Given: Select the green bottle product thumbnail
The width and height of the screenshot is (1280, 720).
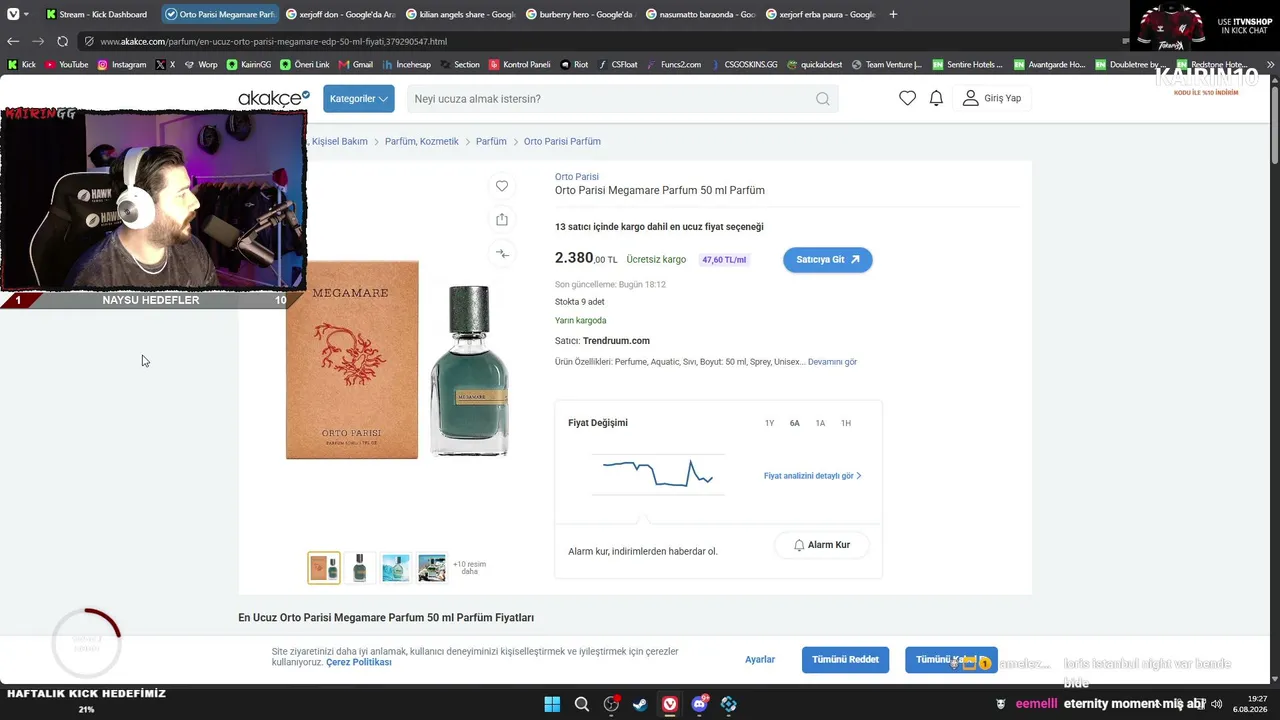Looking at the screenshot, I should tap(360, 568).
